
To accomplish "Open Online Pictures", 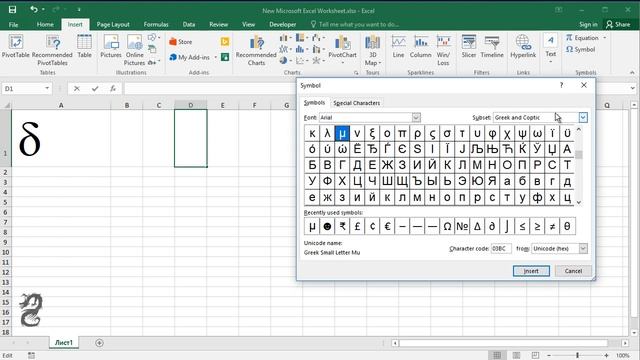I will click(x=134, y=50).
